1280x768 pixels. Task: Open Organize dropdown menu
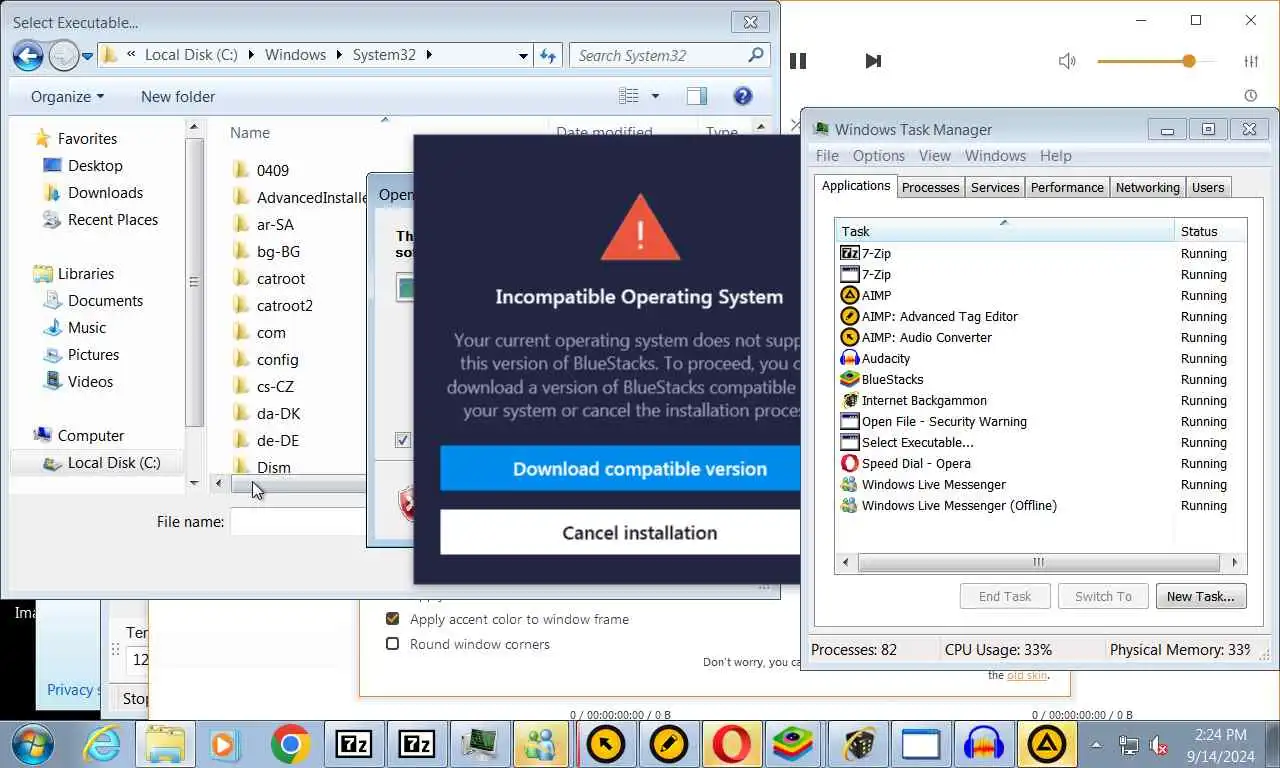point(67,97)
